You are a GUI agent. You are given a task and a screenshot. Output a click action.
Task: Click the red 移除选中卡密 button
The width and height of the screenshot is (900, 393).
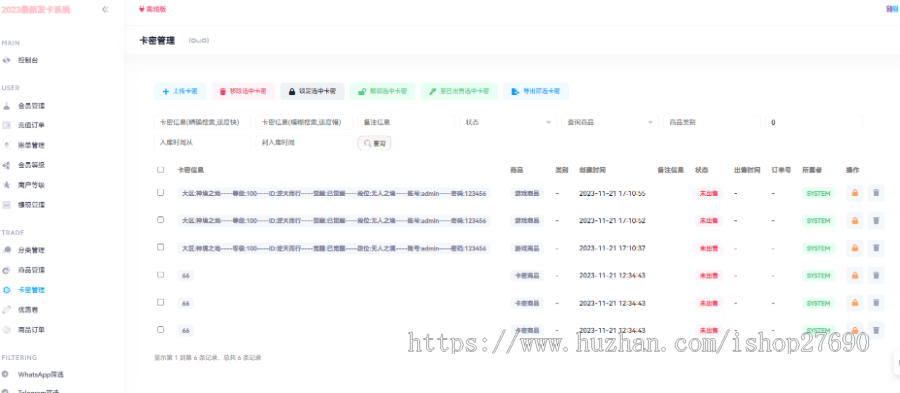pos(243,91)
